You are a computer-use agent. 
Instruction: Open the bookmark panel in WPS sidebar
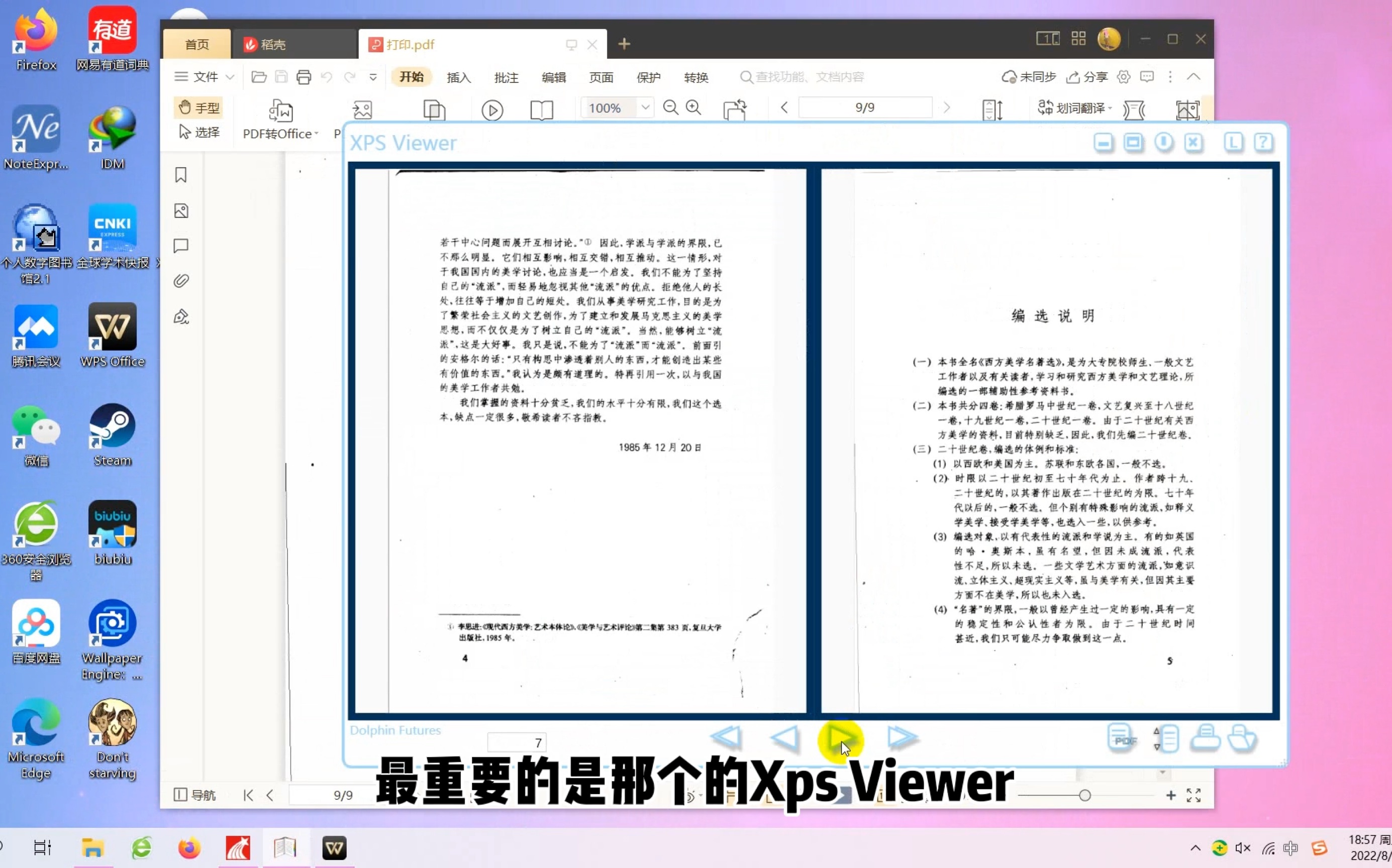(x=181, y=175)
